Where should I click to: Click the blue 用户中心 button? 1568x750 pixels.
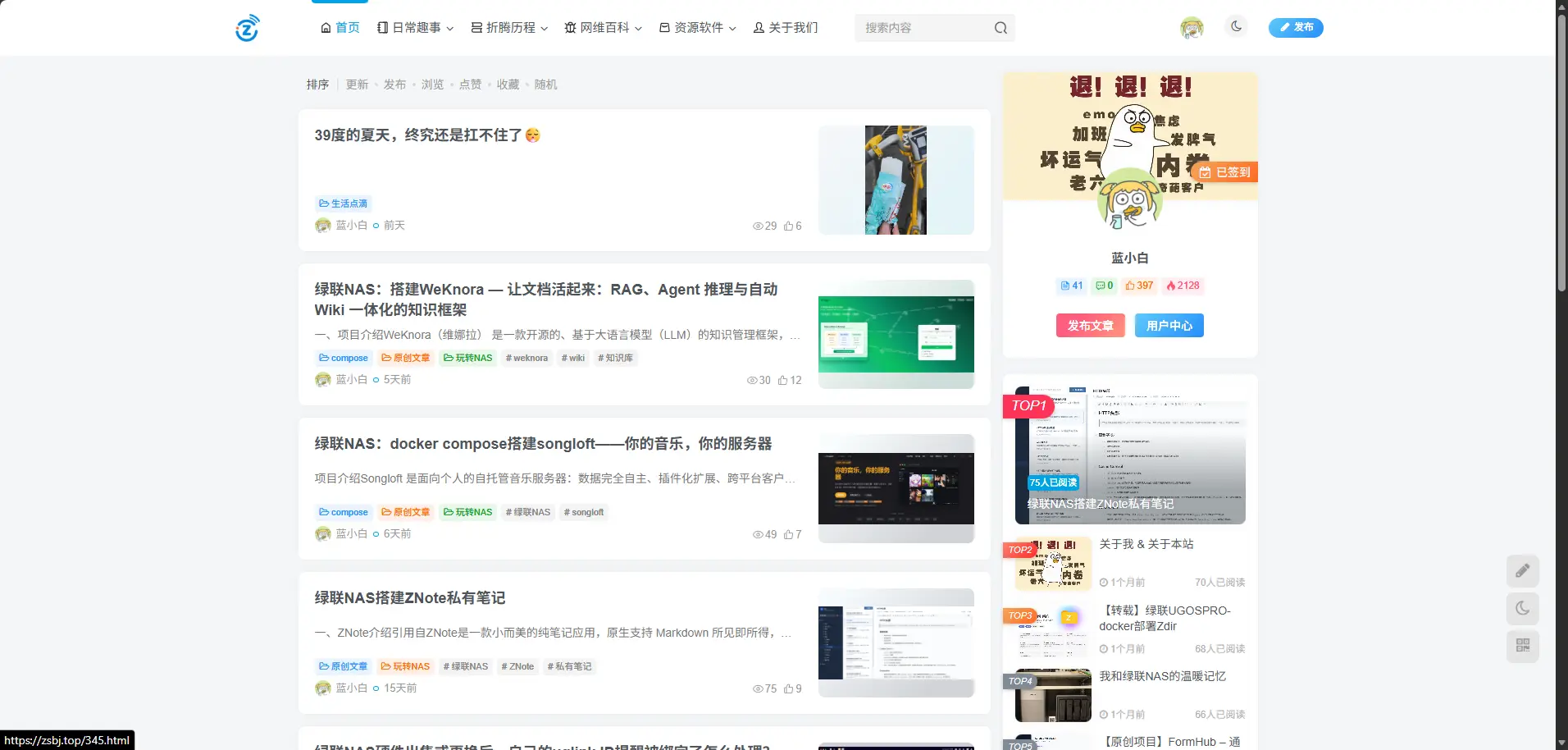pyautogui.click(x=1169, y=326)
